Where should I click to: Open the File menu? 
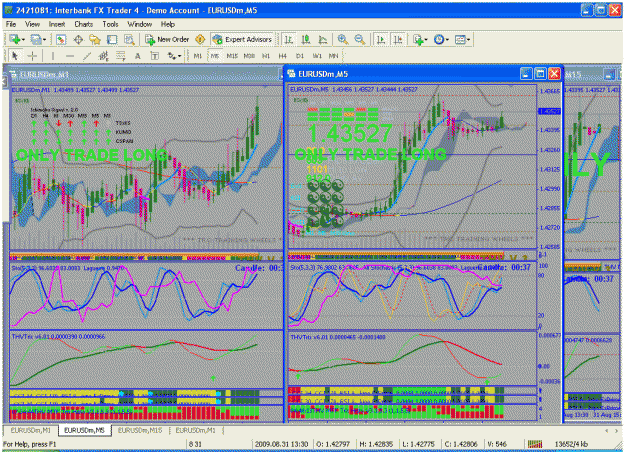pyautogui.click(x=11, y=24)
